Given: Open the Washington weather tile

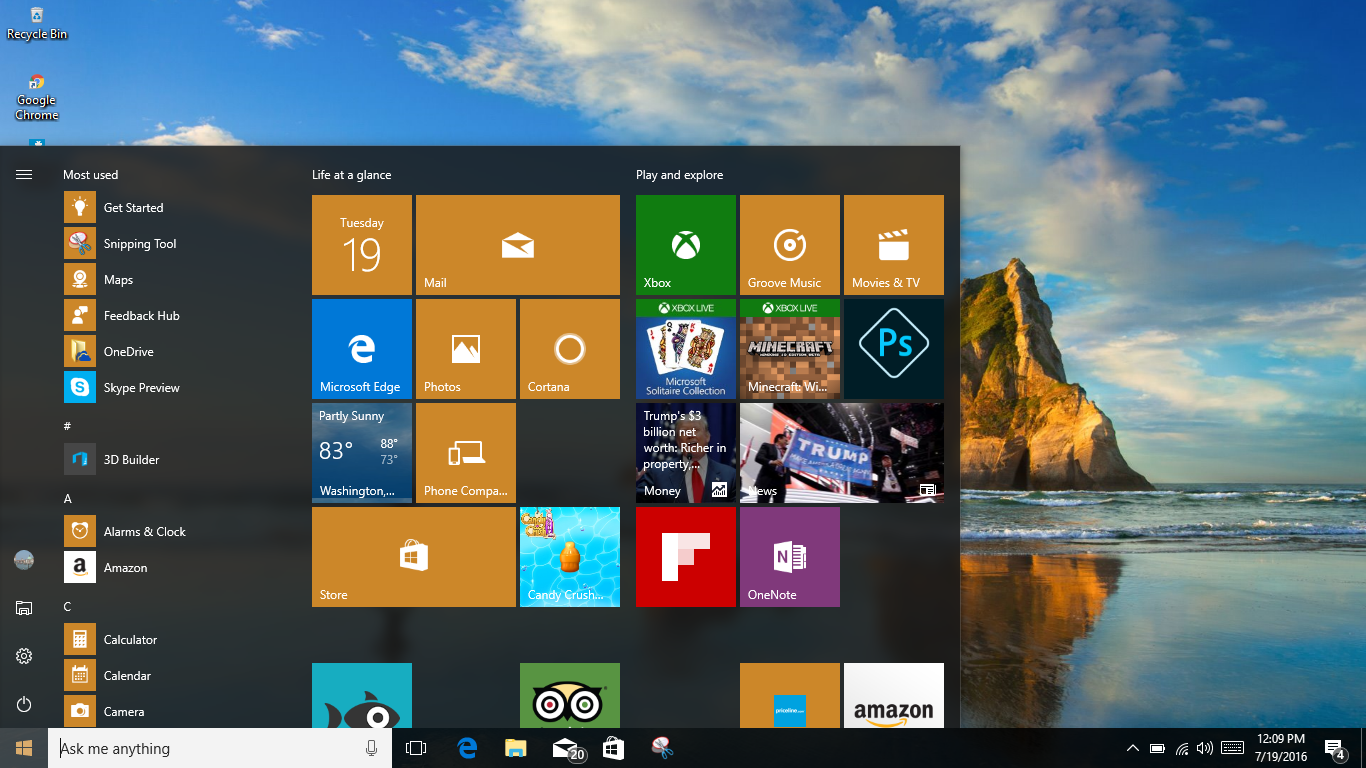Looking at the screenshot, I should coord(362,453).
